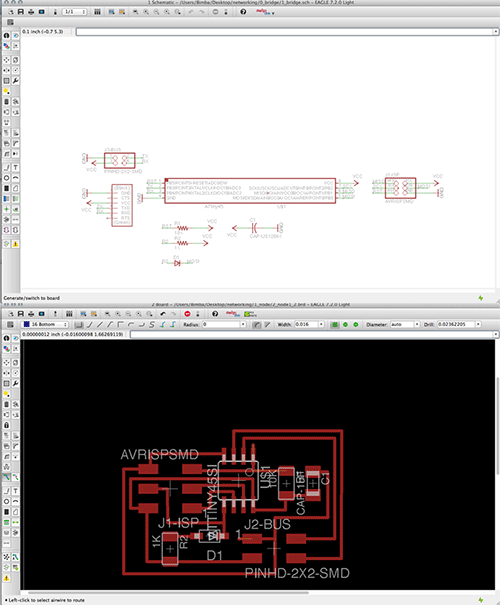Select the last blue follow-me bend style

173,324
